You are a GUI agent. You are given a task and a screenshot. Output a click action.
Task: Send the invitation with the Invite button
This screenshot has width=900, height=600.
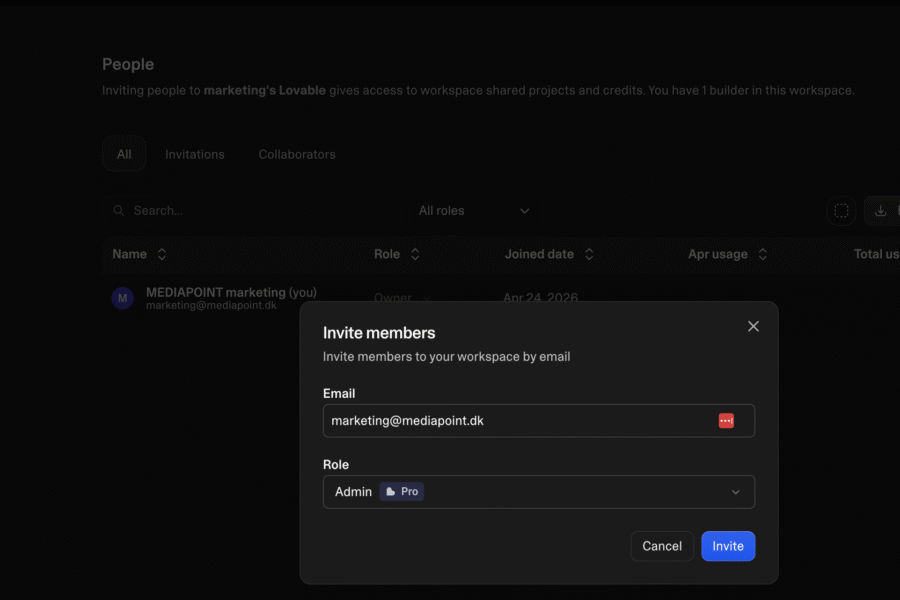[728, 546]
